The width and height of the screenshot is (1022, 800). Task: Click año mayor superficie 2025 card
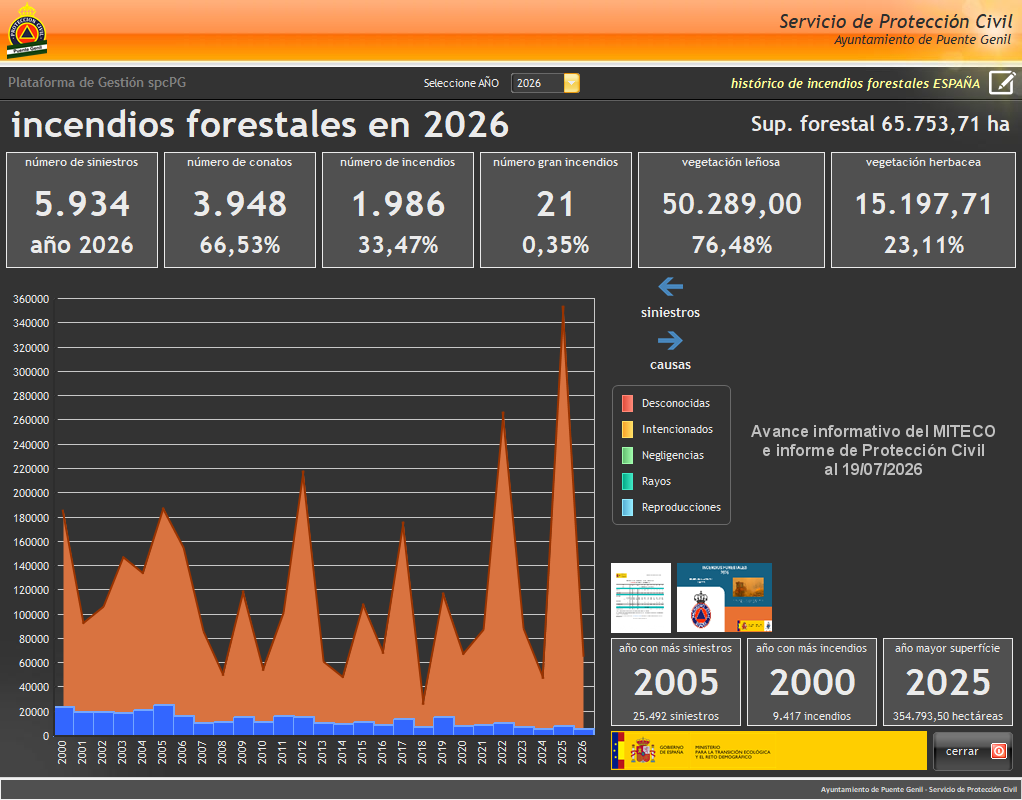[x=948, y=682]
